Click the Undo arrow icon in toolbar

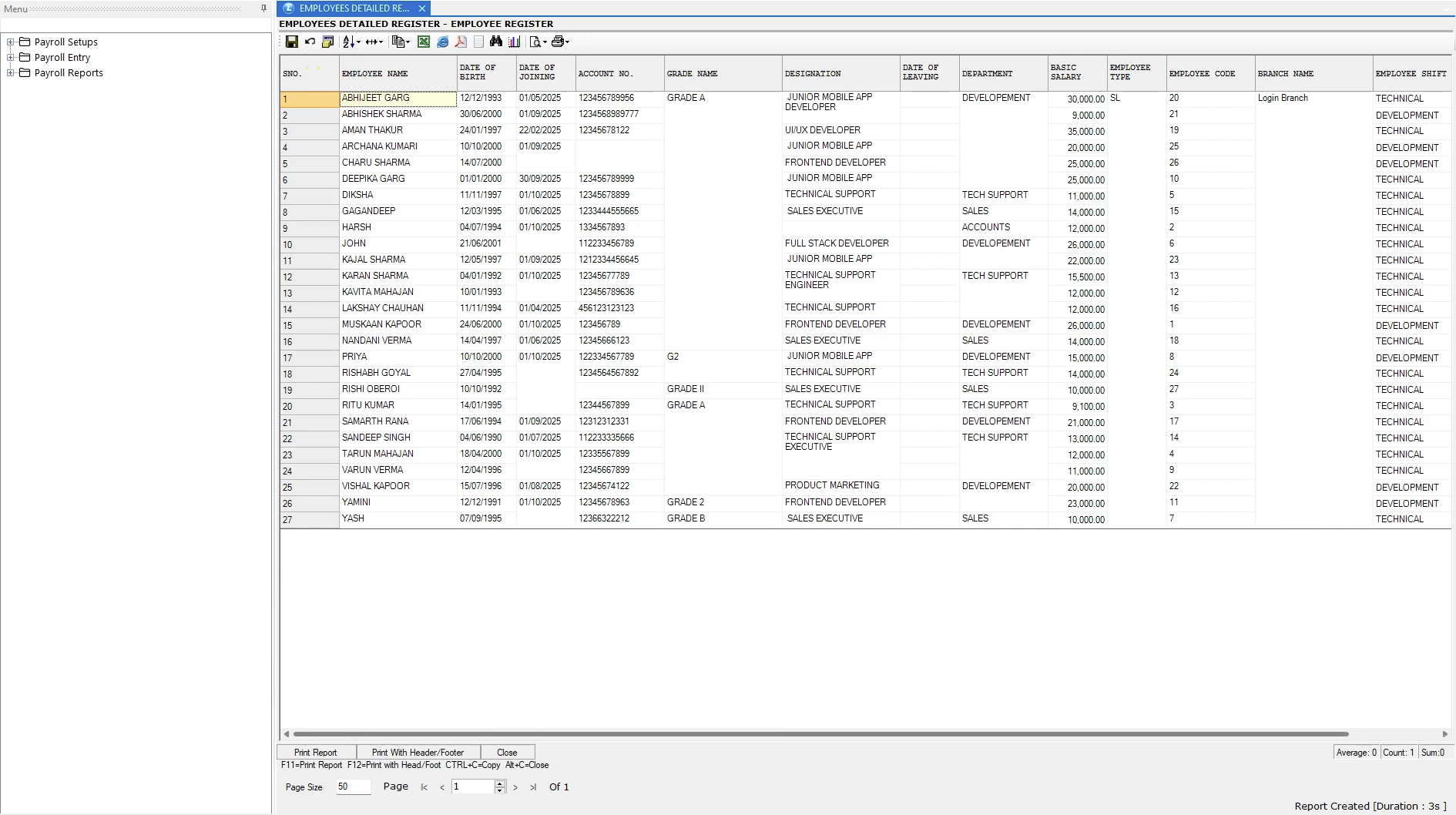(x=310, y=42)
